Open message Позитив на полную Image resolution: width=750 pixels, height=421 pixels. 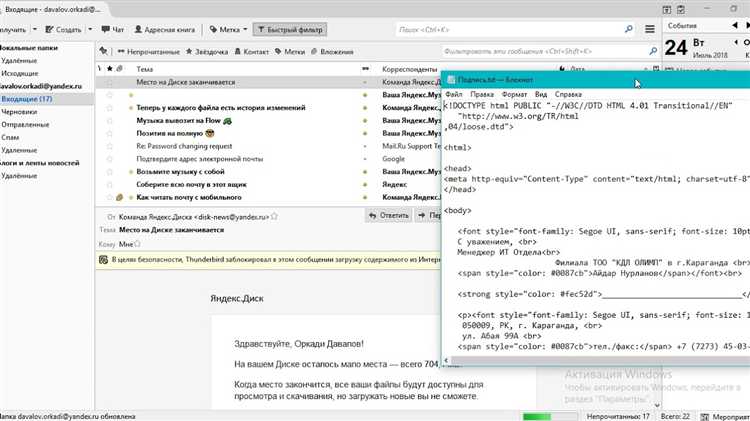point(175,133)
